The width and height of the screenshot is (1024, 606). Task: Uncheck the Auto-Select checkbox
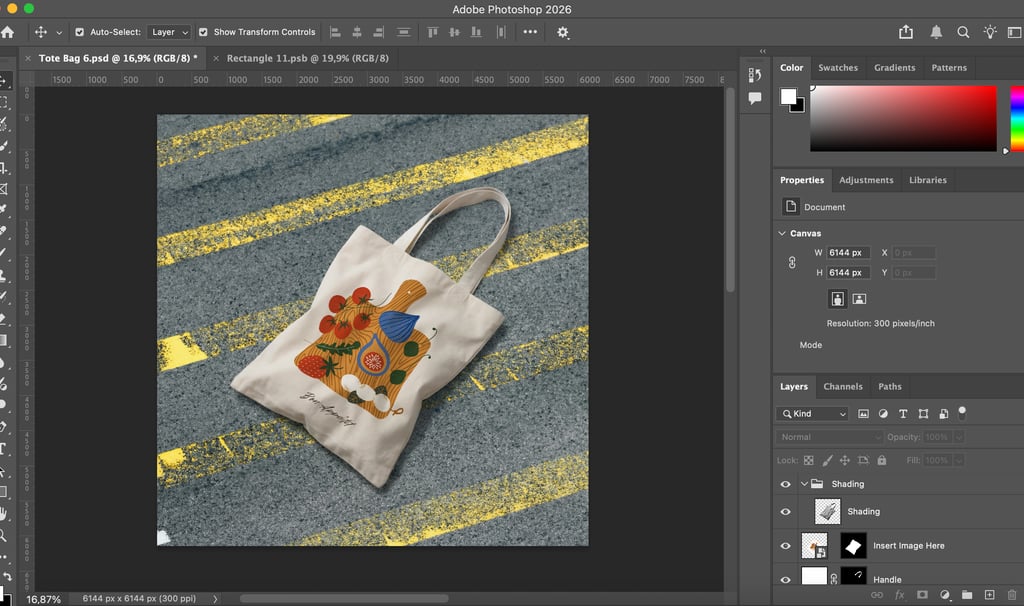[x=80, y=32]
